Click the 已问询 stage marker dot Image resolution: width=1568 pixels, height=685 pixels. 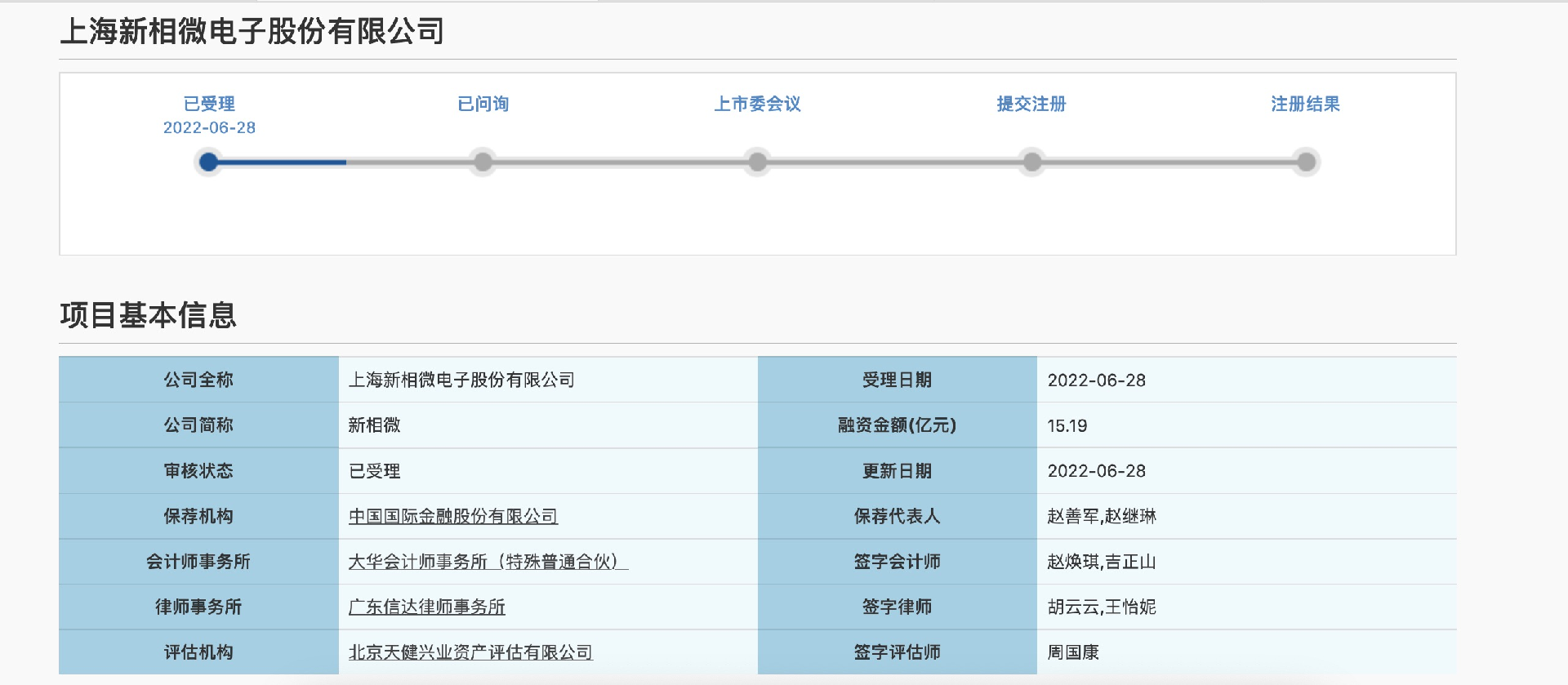coord(483,162)
